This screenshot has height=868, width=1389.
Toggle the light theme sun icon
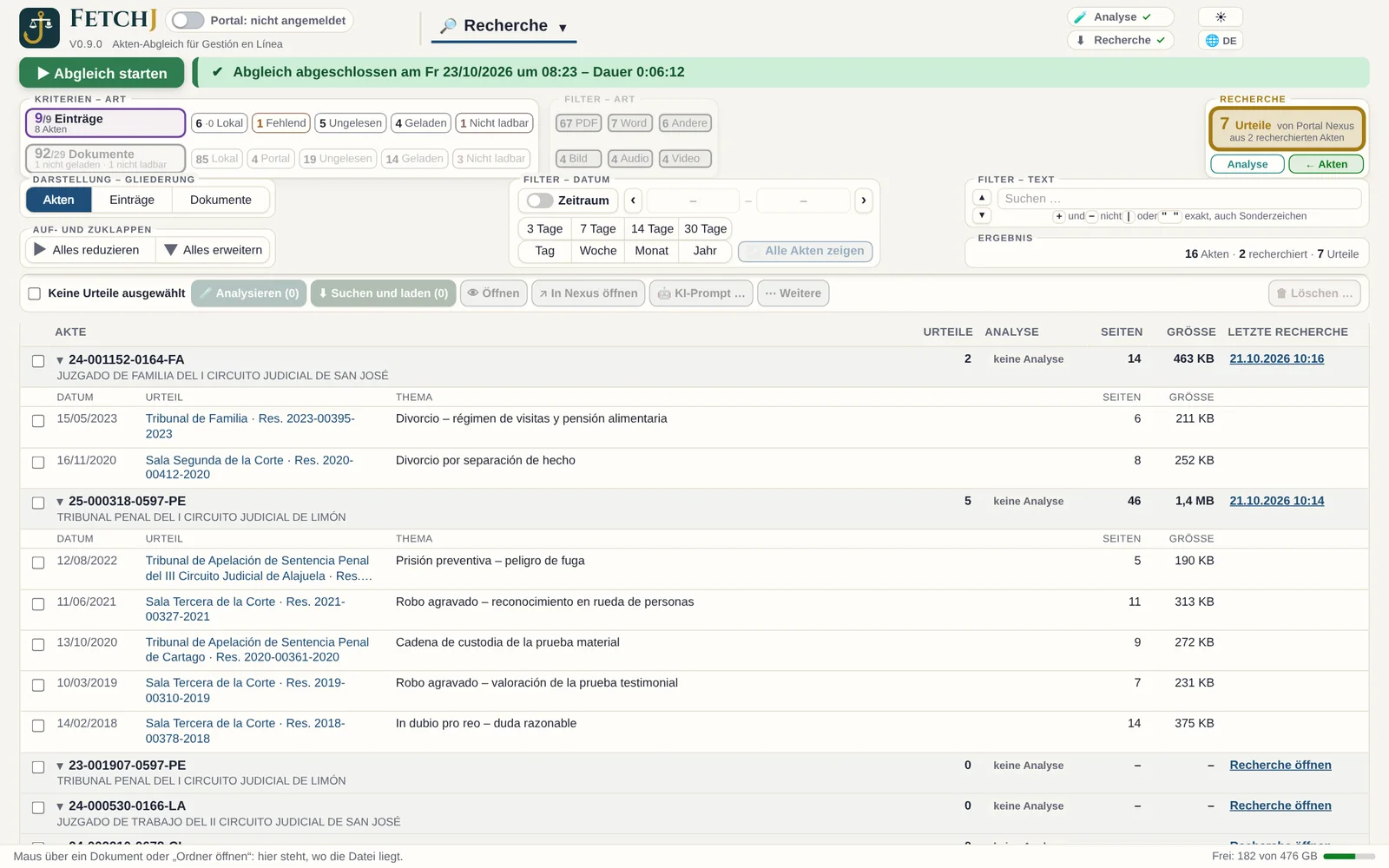[x=1221, y=17]
